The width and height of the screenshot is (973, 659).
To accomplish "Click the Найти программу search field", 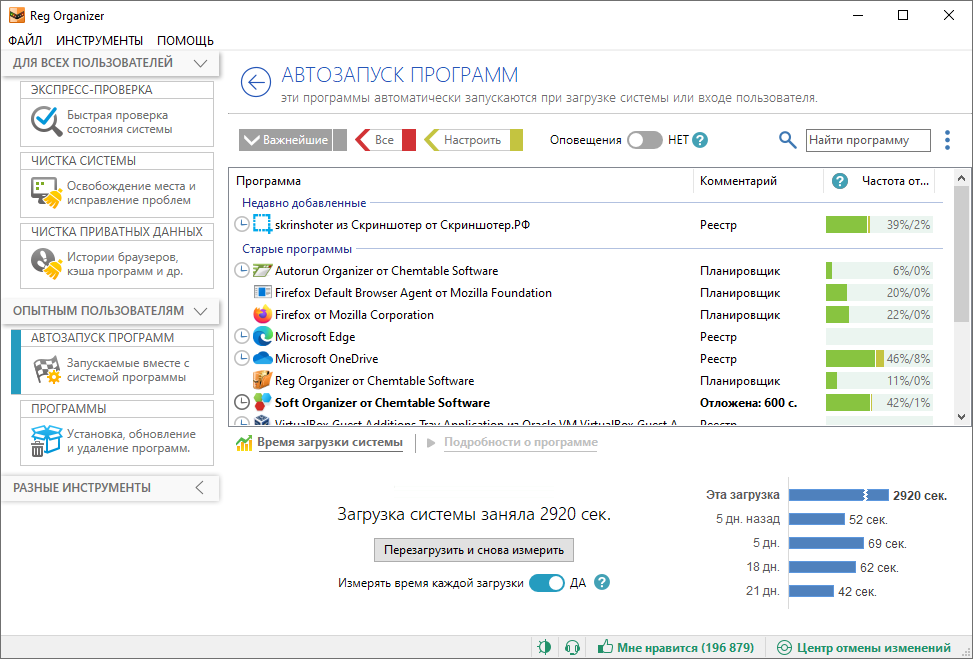I will (x=867, y=140).
